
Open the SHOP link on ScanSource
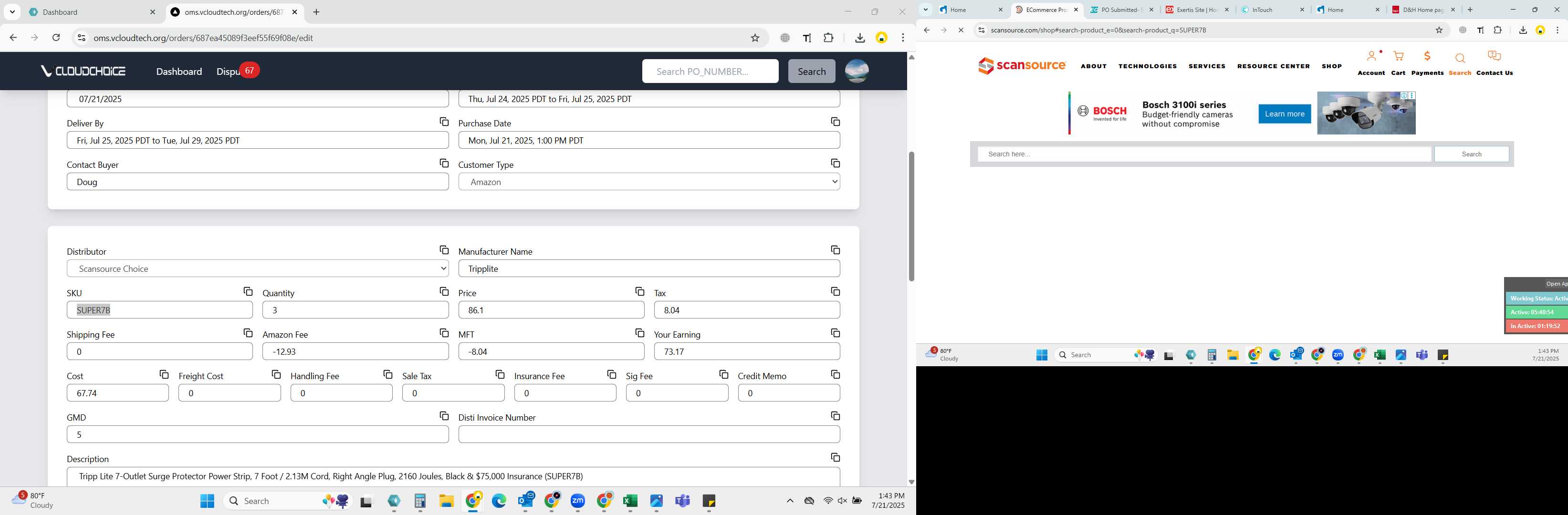point(1332,66)
